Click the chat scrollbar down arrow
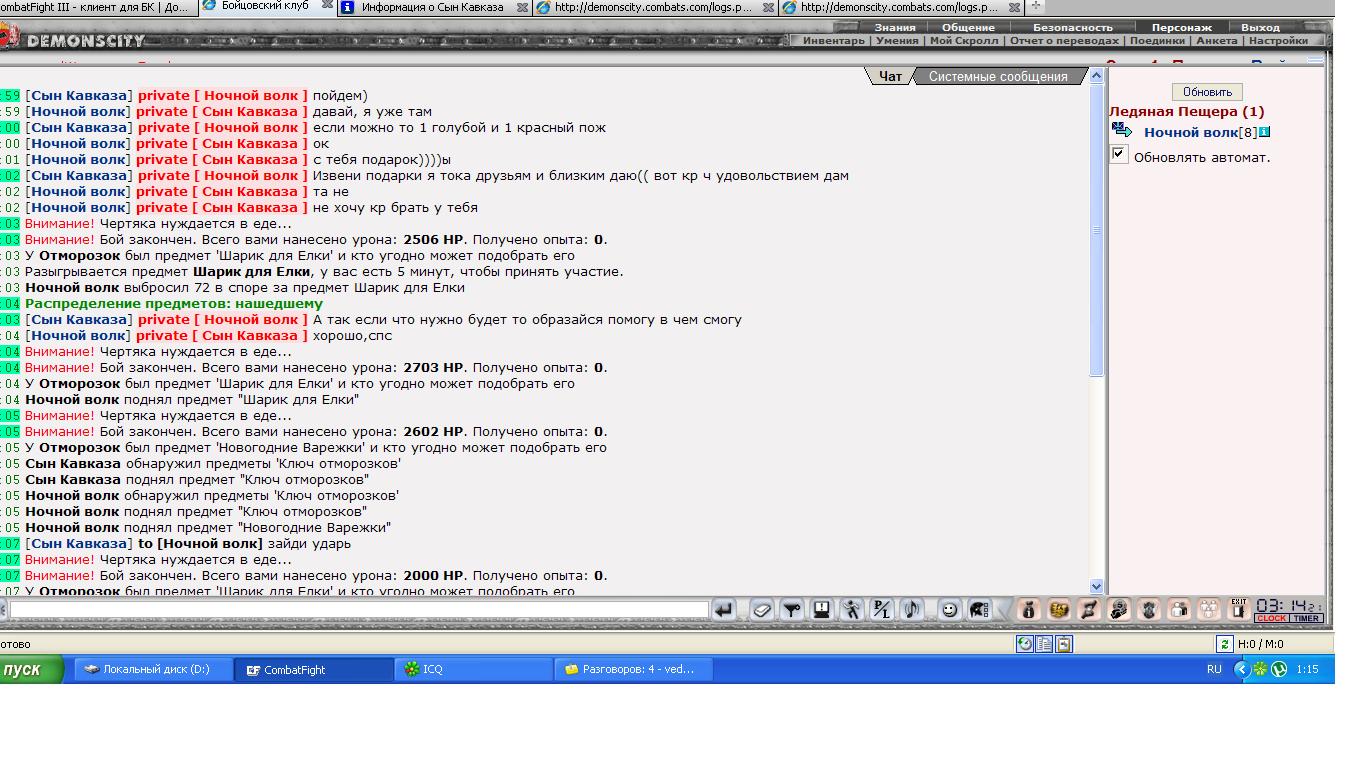The image size is (1366, 768). click(x=1096, y=587)
